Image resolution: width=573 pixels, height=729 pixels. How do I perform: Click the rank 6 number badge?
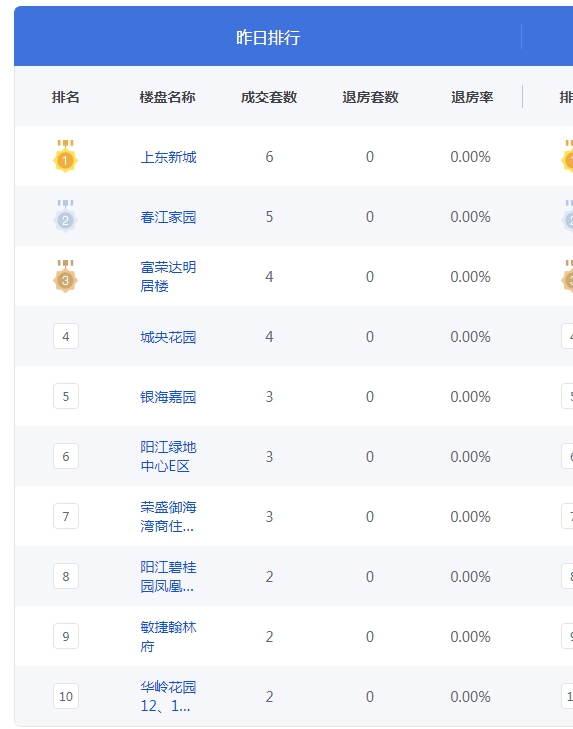point(66,456)
